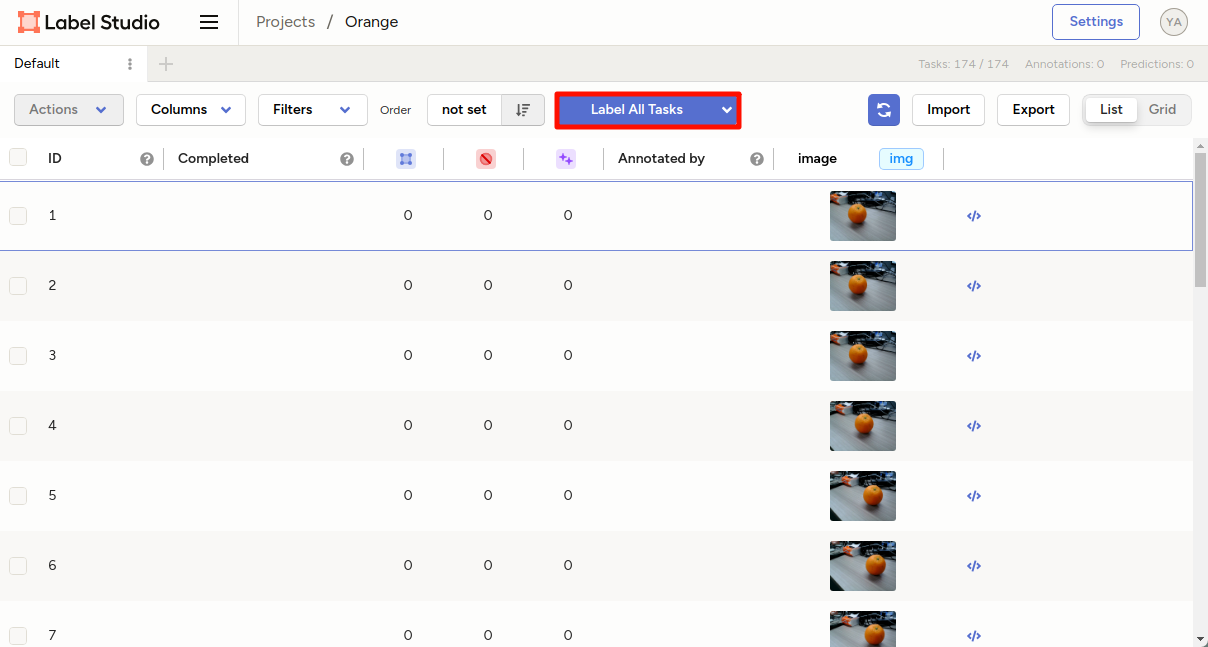Image resolution: width=1208 pixels, height=647 pixels.
Task: Show source code for task 5
Action: (974, 496)
